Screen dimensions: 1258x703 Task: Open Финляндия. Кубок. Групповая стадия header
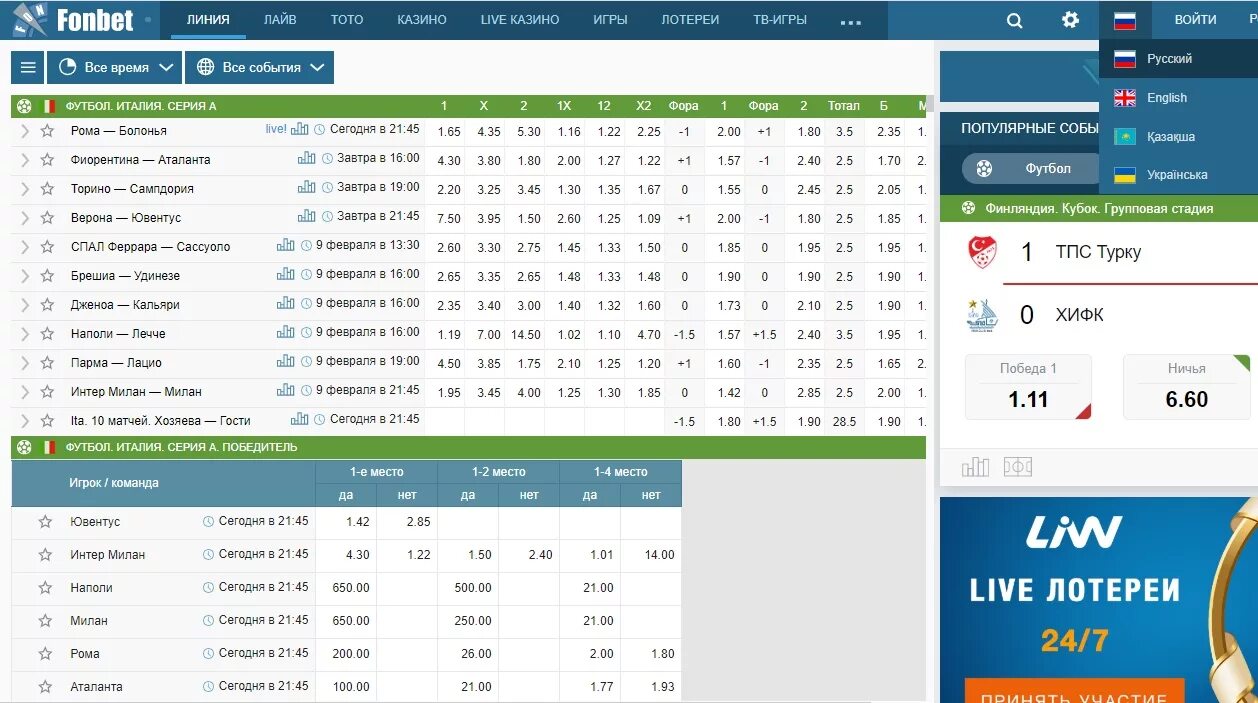(x=1099, y=208)
